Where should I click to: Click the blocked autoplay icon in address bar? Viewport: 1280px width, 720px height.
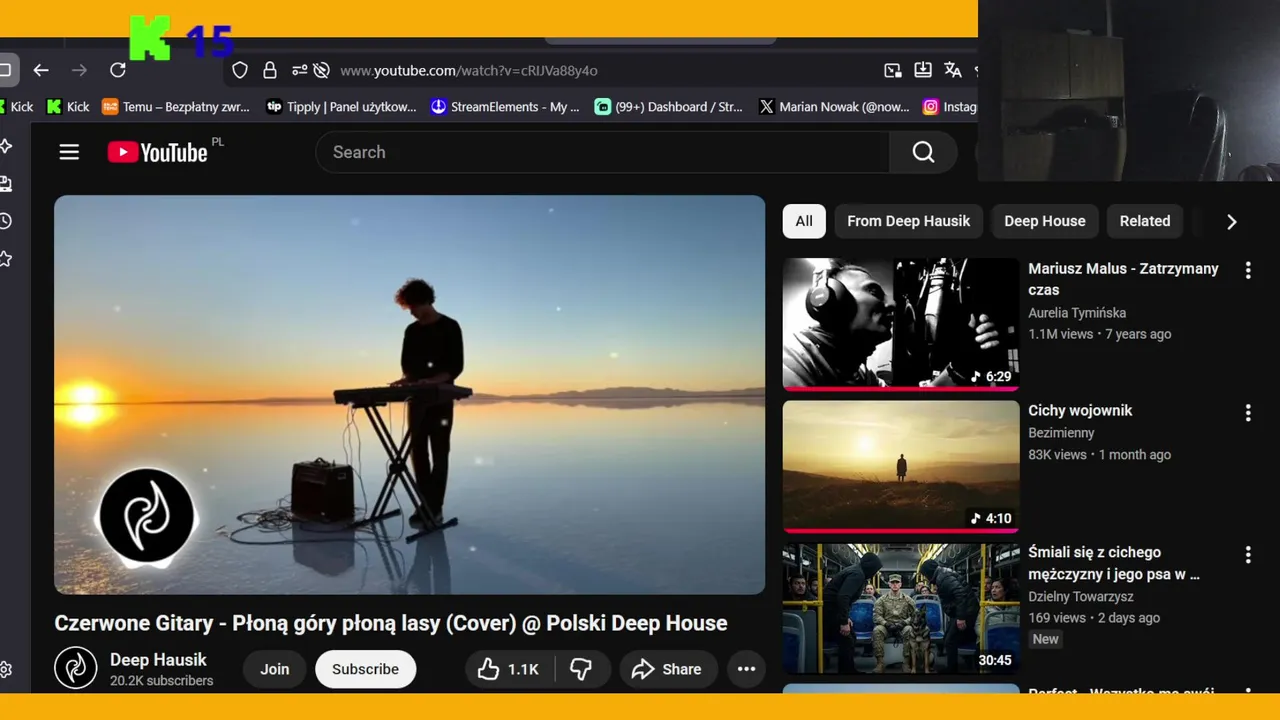click(x=321, y=70)
